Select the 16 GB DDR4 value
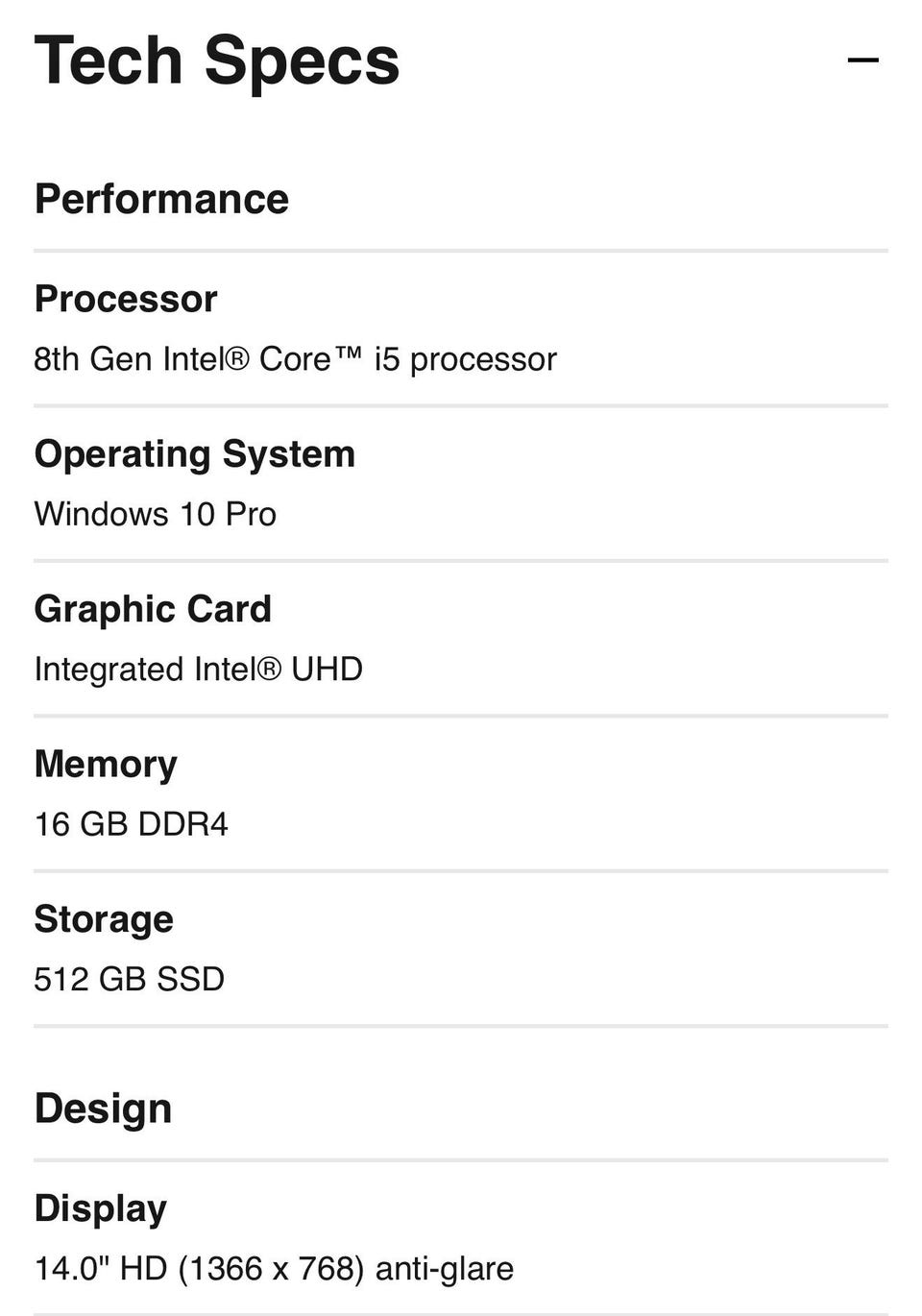This screenshot has width=922, height=1316. pyautogui.click(x=132, y=824)
